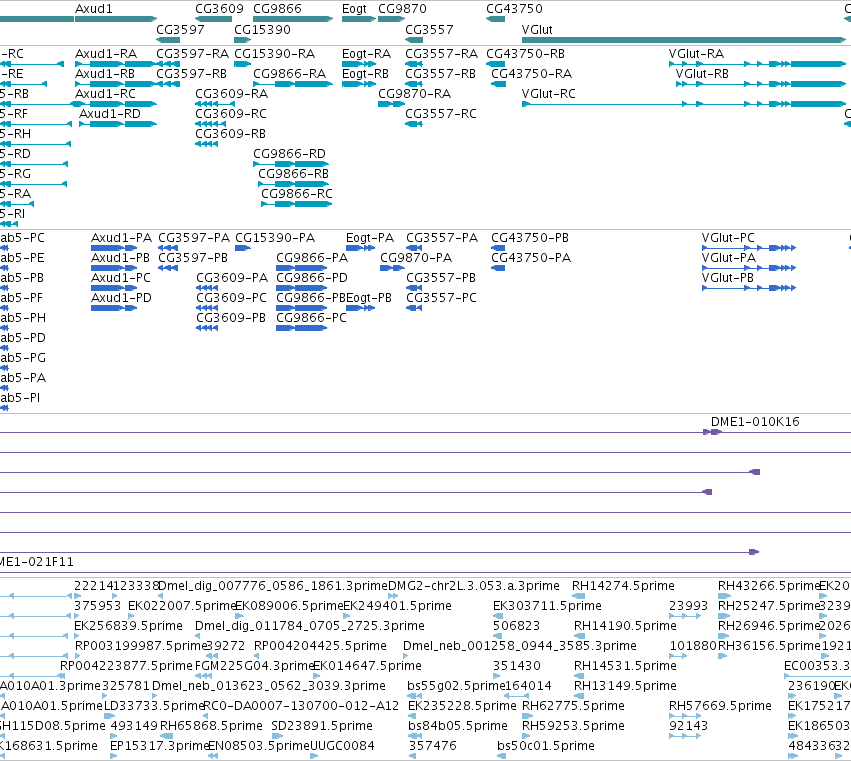This screenshot has height=761, width=851.
Task: Select transcript CG9866-RC
Action: (x=297, y=194)
